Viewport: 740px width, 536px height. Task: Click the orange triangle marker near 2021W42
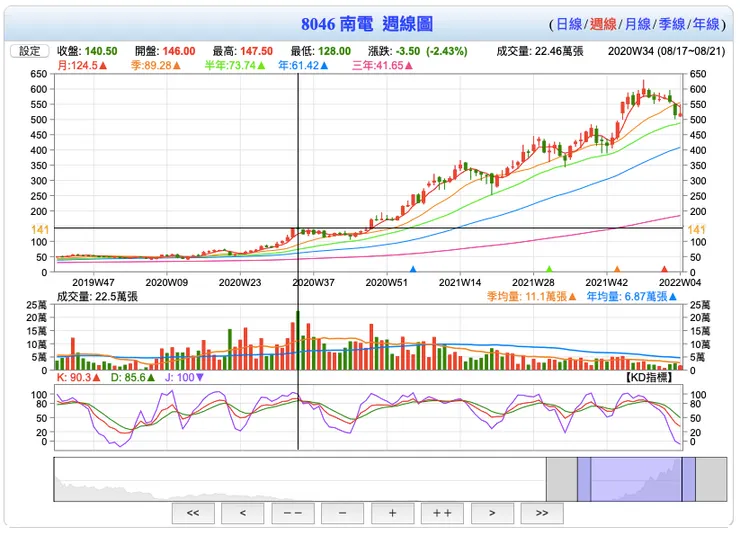point(617,269)
